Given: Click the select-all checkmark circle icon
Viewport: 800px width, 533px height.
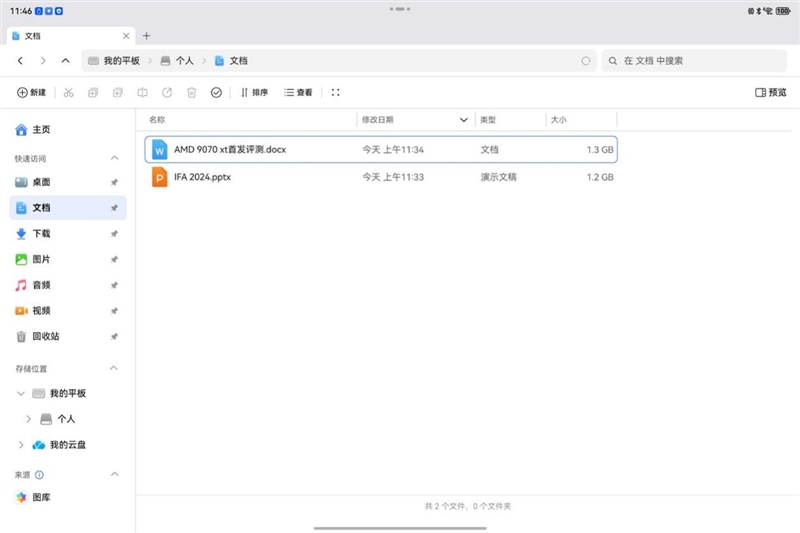Looking at the screenshot, I should point(216,92).
